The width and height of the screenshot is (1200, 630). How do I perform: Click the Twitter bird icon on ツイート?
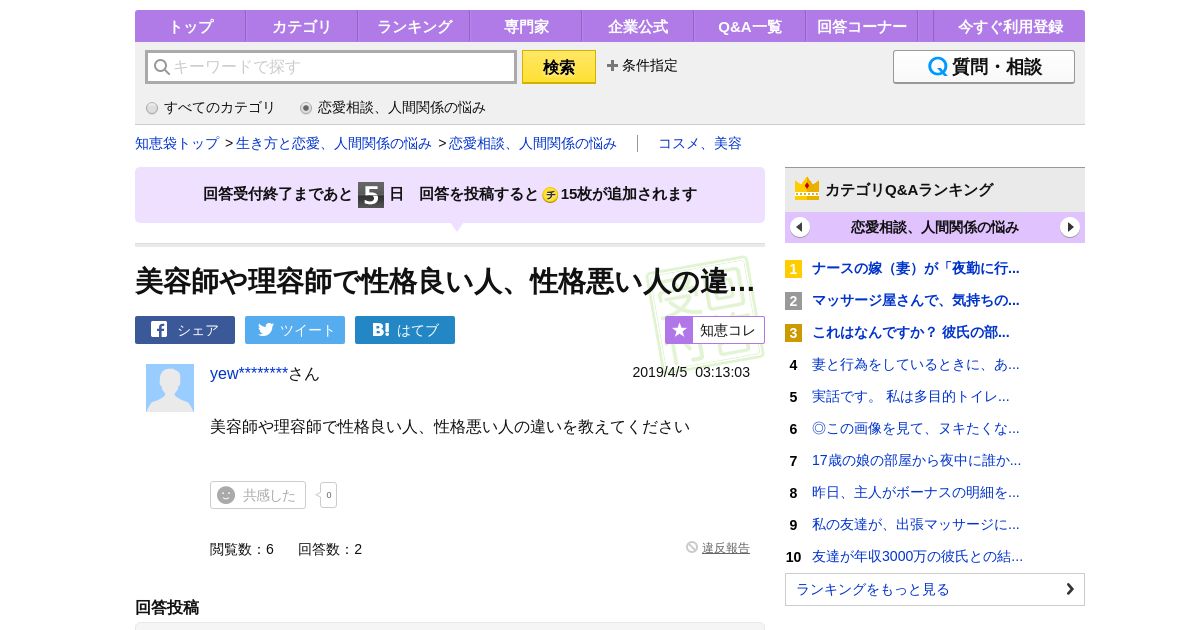(265, 329)
